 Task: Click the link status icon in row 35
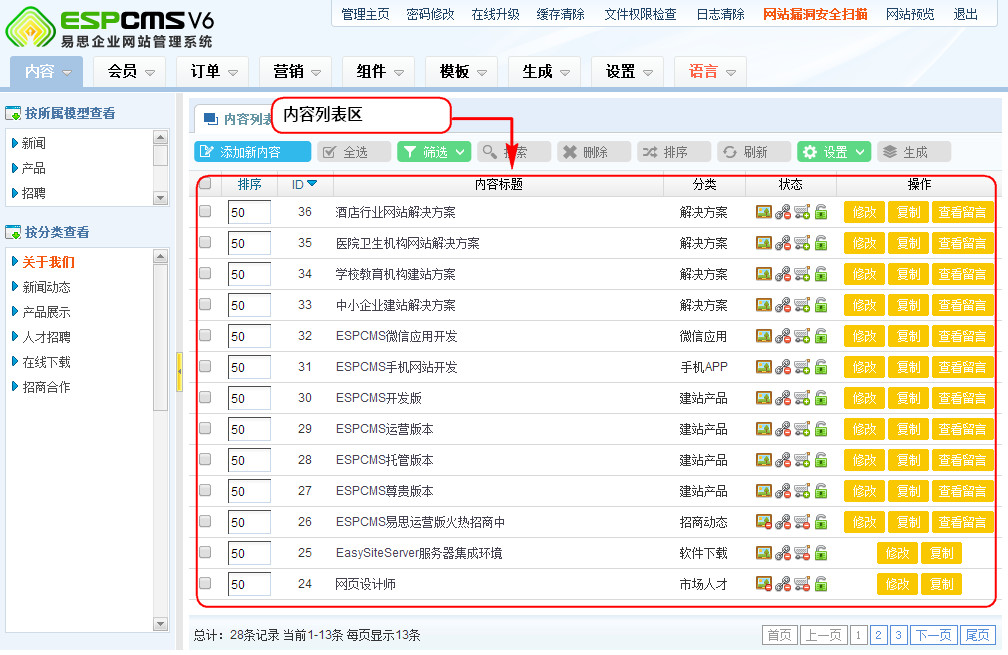point(782,243)
